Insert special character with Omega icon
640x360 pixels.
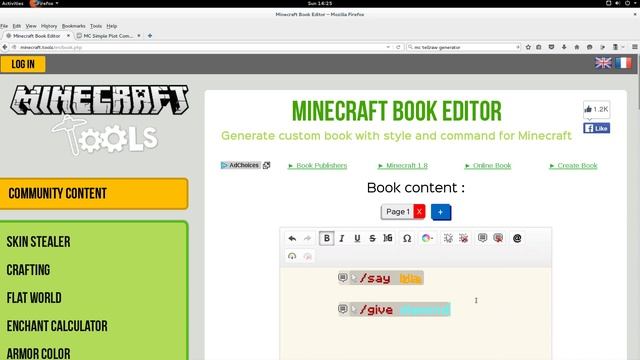click(407, 238)
